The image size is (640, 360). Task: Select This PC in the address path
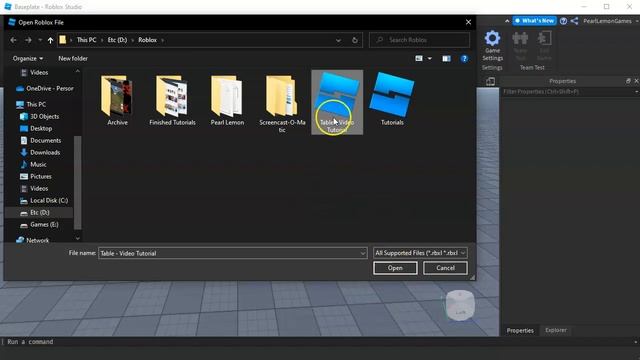(87, 40)
